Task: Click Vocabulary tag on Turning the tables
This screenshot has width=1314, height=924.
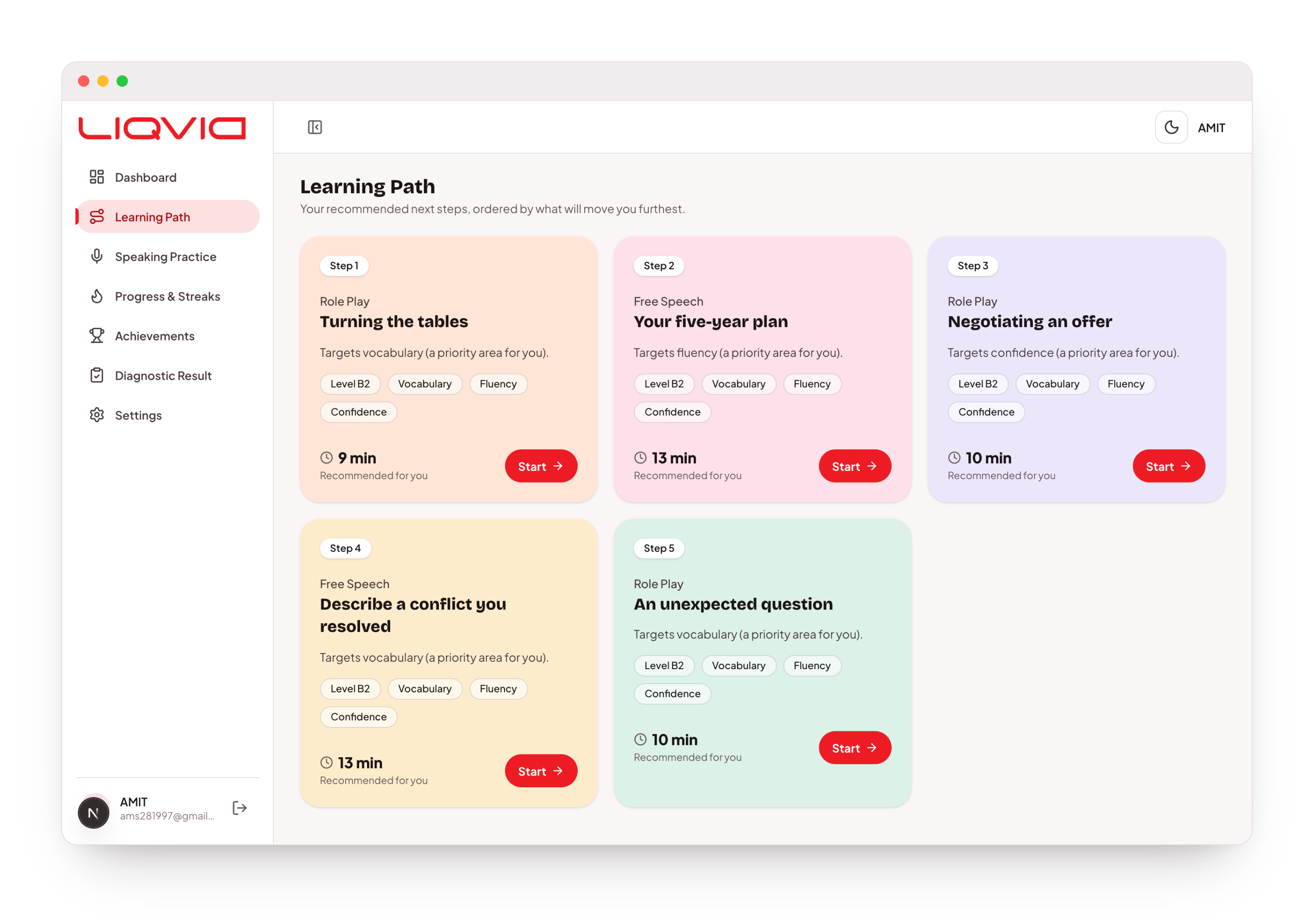Action: (425, 384)
